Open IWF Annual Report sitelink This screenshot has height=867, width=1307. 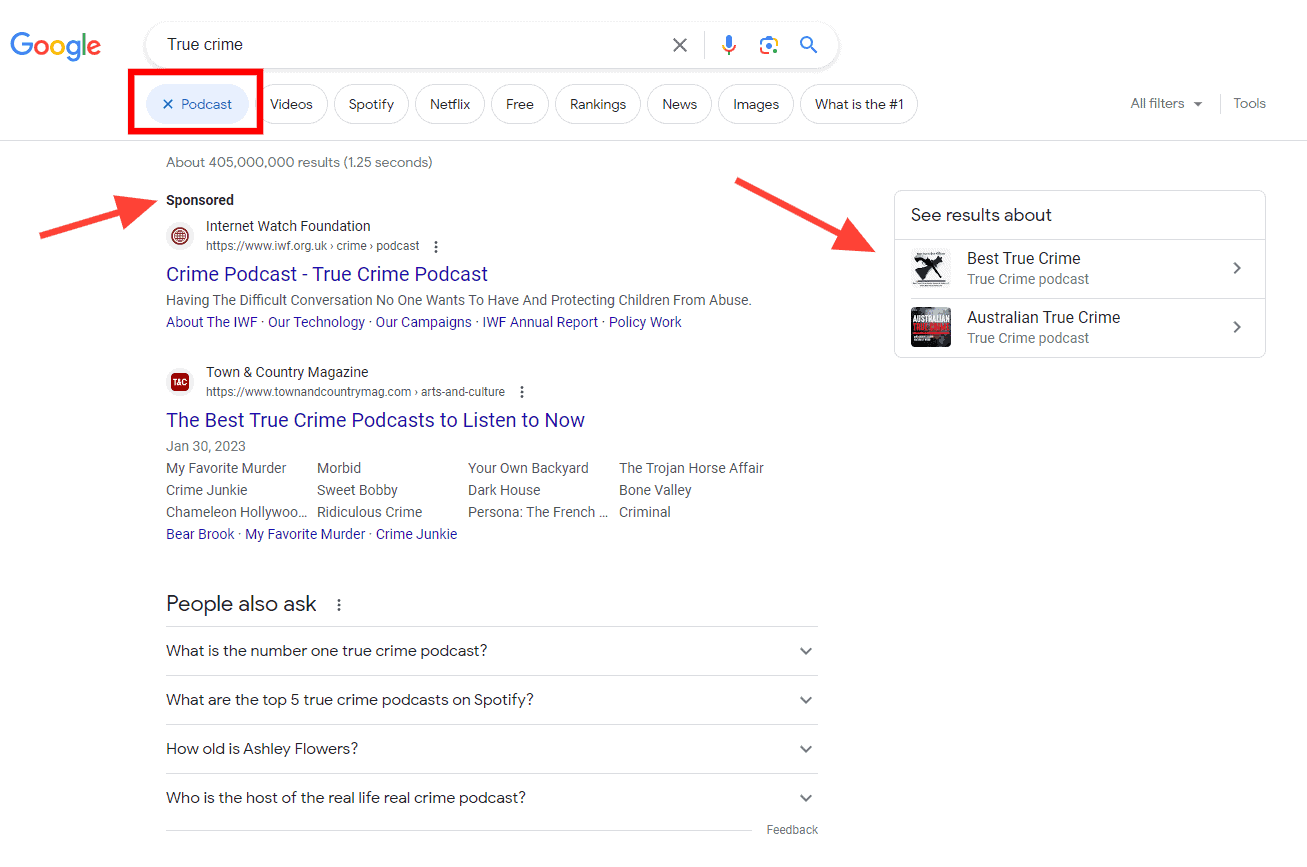click(x=540, y=322)
